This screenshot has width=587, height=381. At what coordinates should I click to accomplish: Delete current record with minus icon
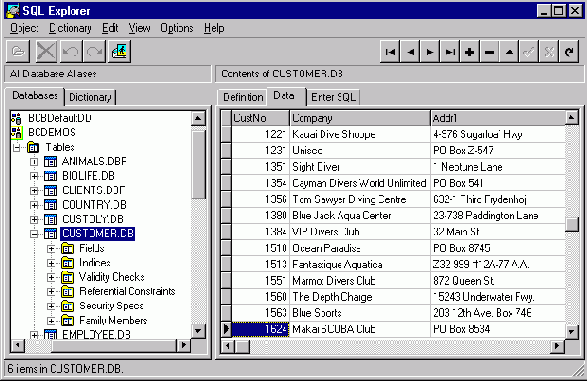(x=489, y=52)
